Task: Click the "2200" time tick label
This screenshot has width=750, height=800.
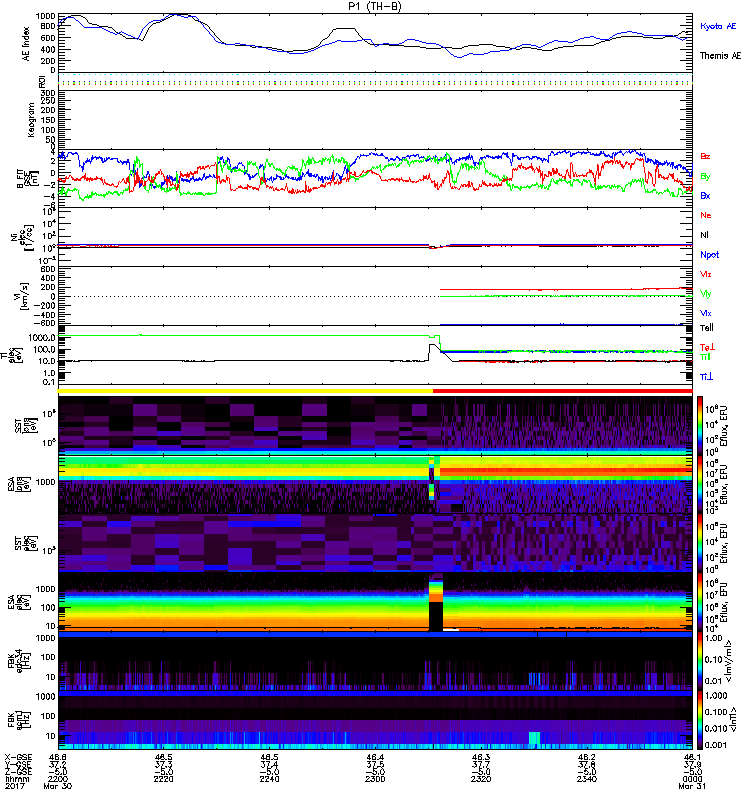Action: click(58, 779)
